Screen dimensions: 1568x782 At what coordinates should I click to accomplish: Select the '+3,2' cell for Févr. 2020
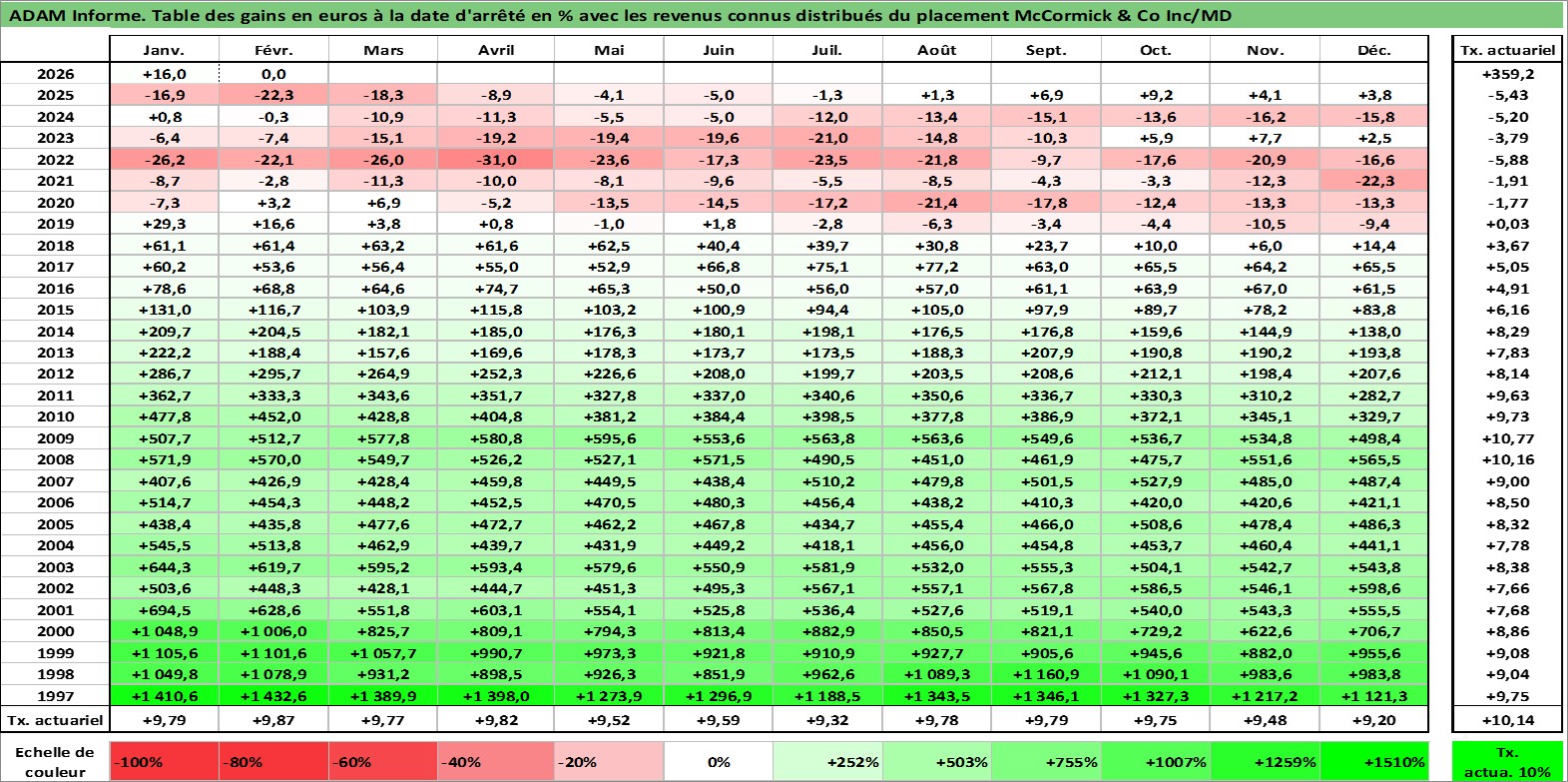click(273, 203)
